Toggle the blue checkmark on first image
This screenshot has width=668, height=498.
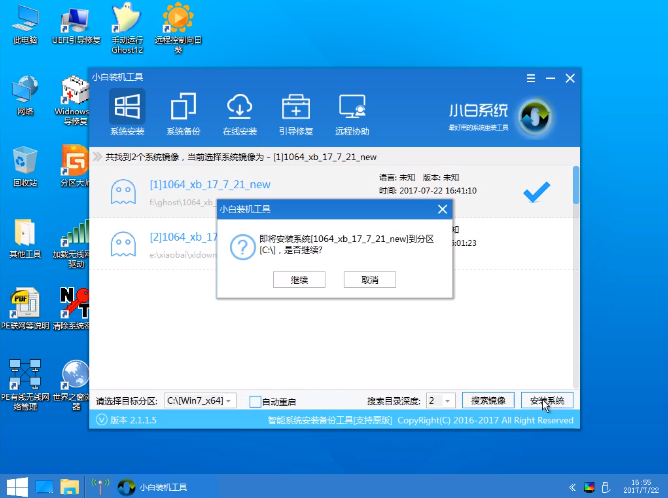(537, 190)
